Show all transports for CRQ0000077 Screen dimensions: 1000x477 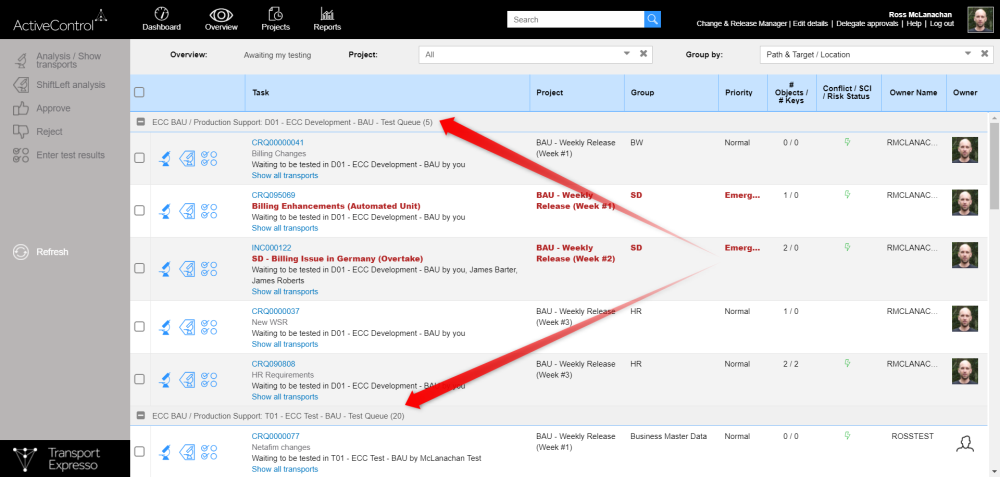point(284,469)
